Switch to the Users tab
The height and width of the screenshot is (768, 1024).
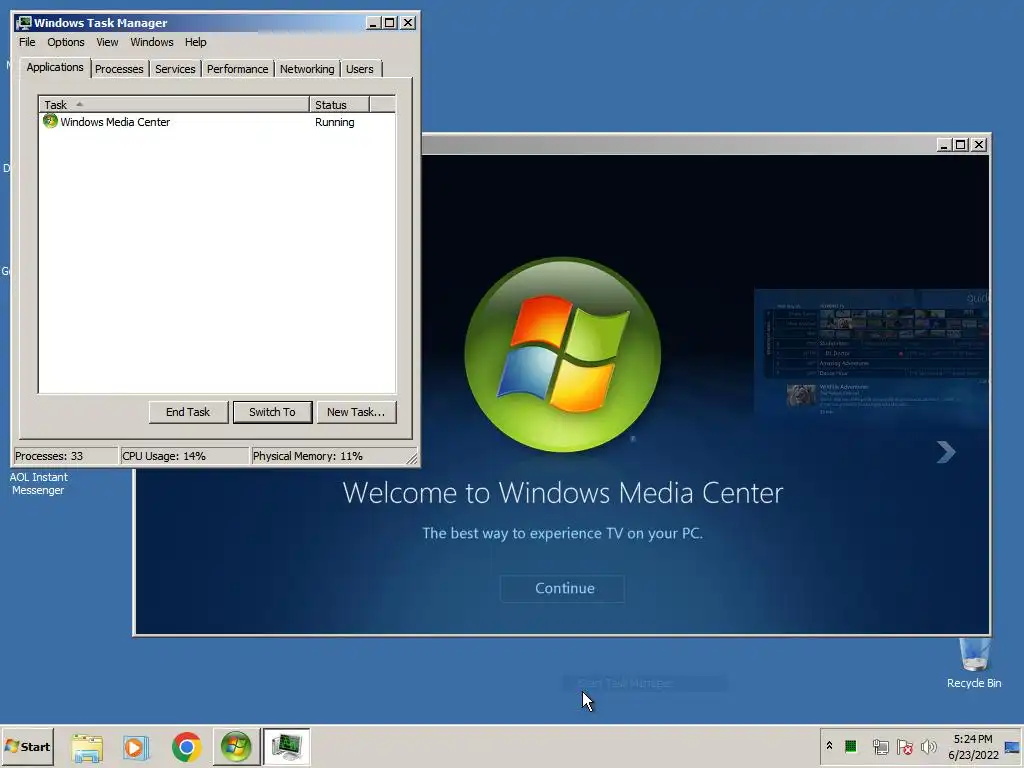360,69
